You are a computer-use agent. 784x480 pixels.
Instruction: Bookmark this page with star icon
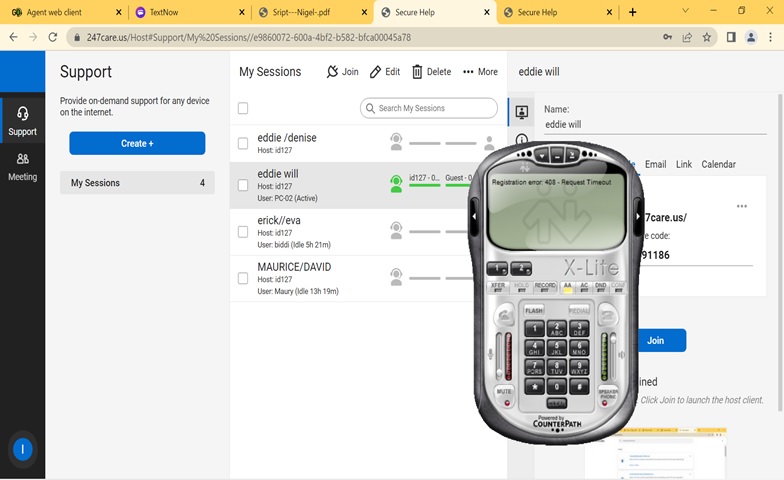[x=706, y=37]
